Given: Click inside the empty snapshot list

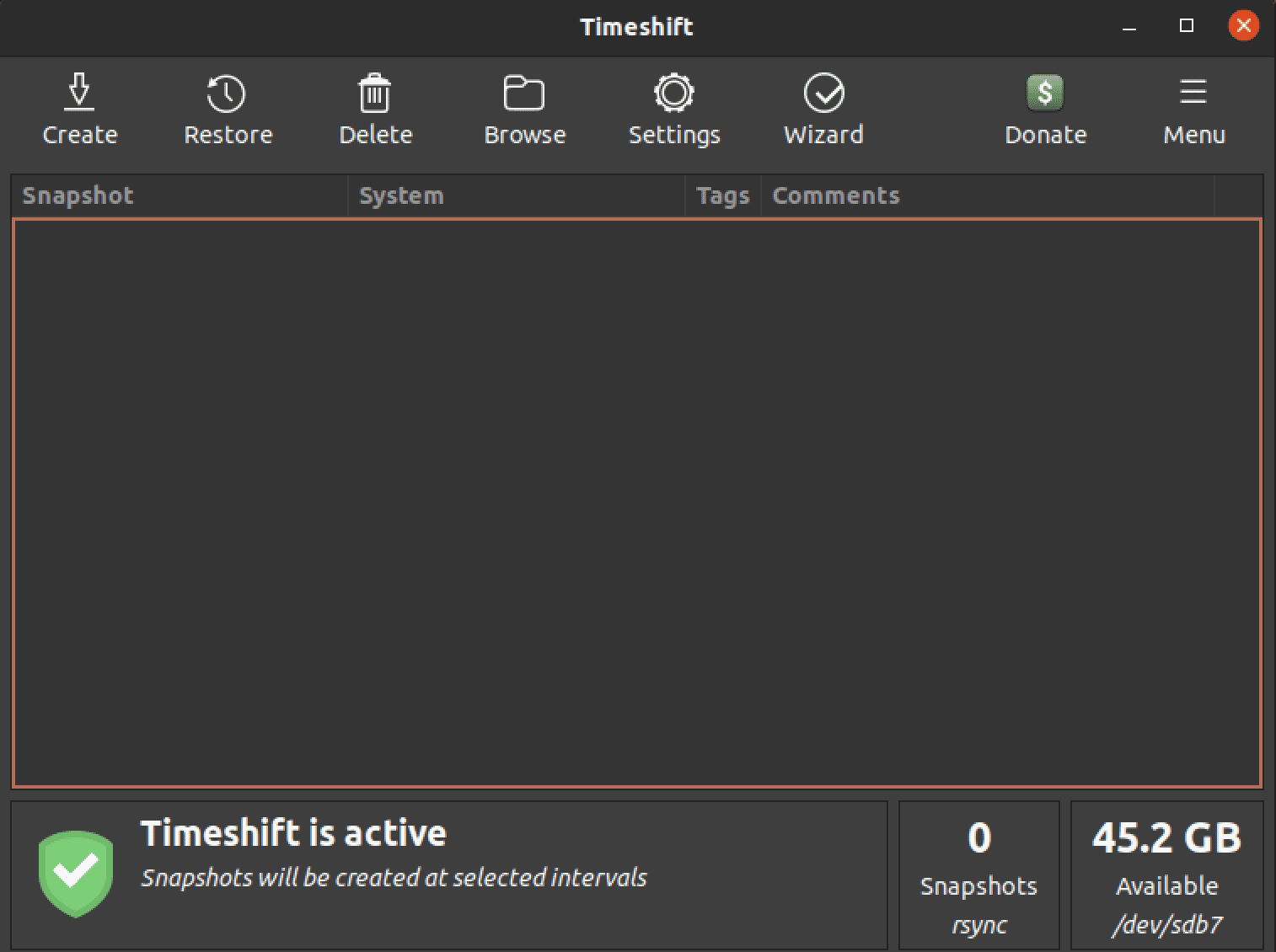Looking at the screenshot, I should click(x=637, y=502).
